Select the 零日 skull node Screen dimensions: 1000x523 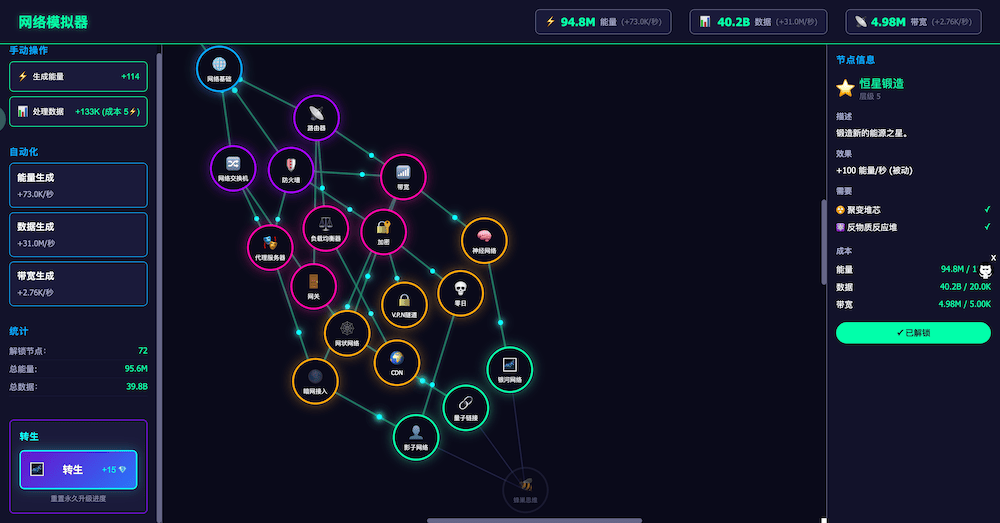(460, 292)
